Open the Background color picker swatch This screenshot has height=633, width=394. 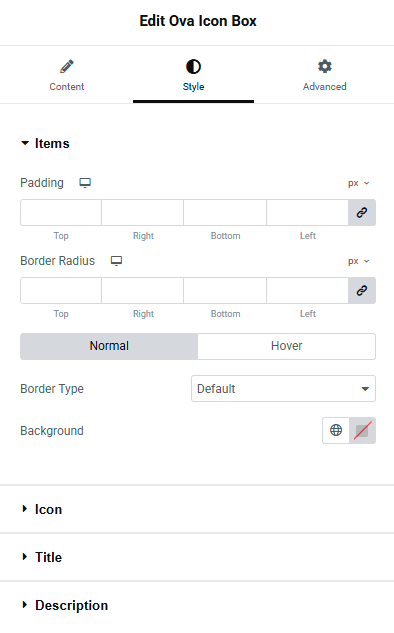[362, 430]
